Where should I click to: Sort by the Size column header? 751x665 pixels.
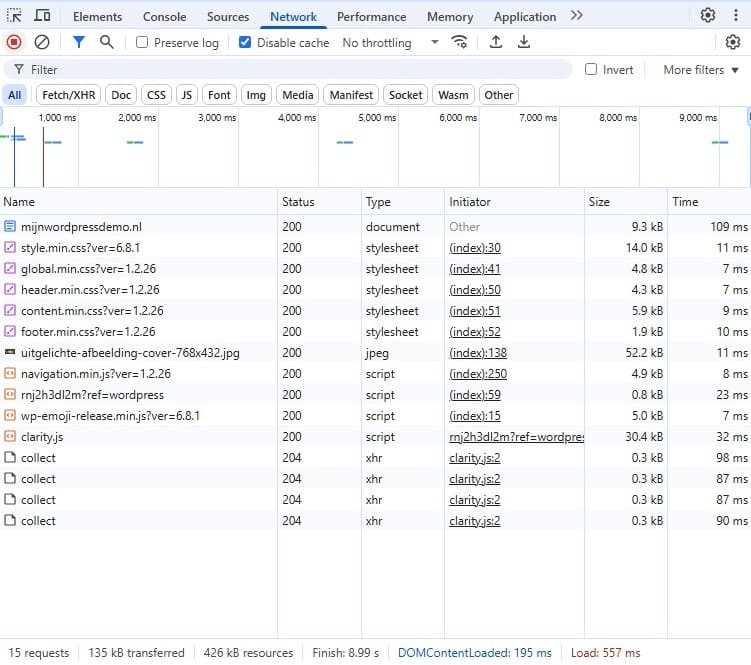(626, 202)
